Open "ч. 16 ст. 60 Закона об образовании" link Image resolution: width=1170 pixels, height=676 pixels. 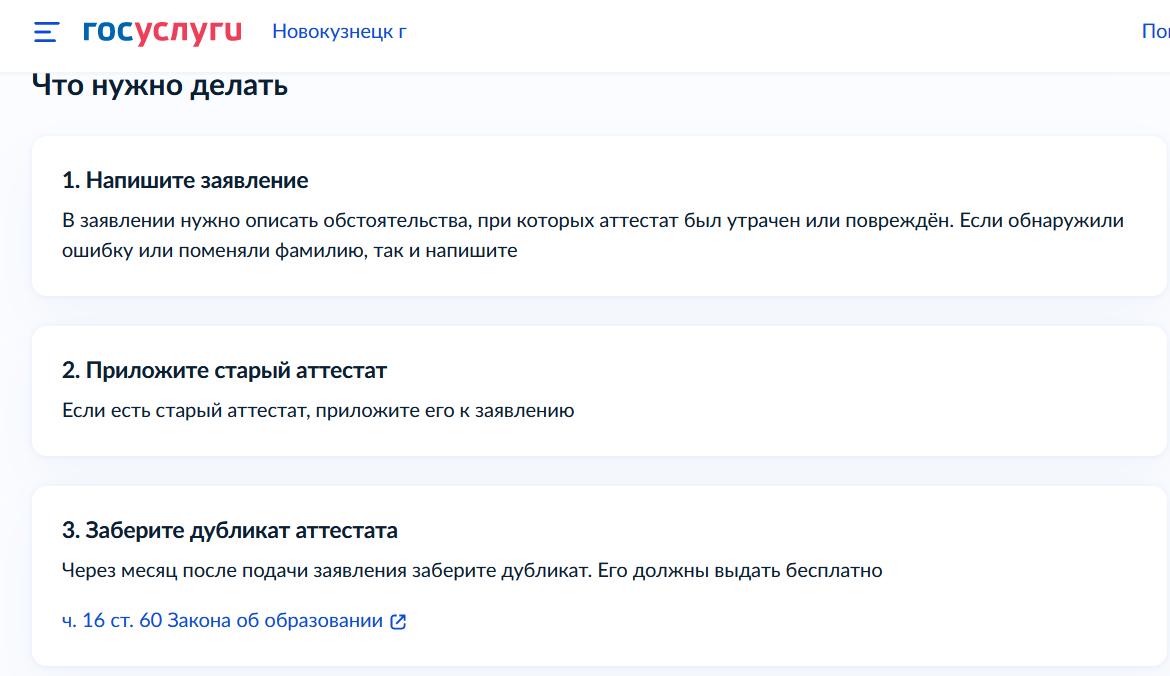pyautogui.click(x=222, y=621)
